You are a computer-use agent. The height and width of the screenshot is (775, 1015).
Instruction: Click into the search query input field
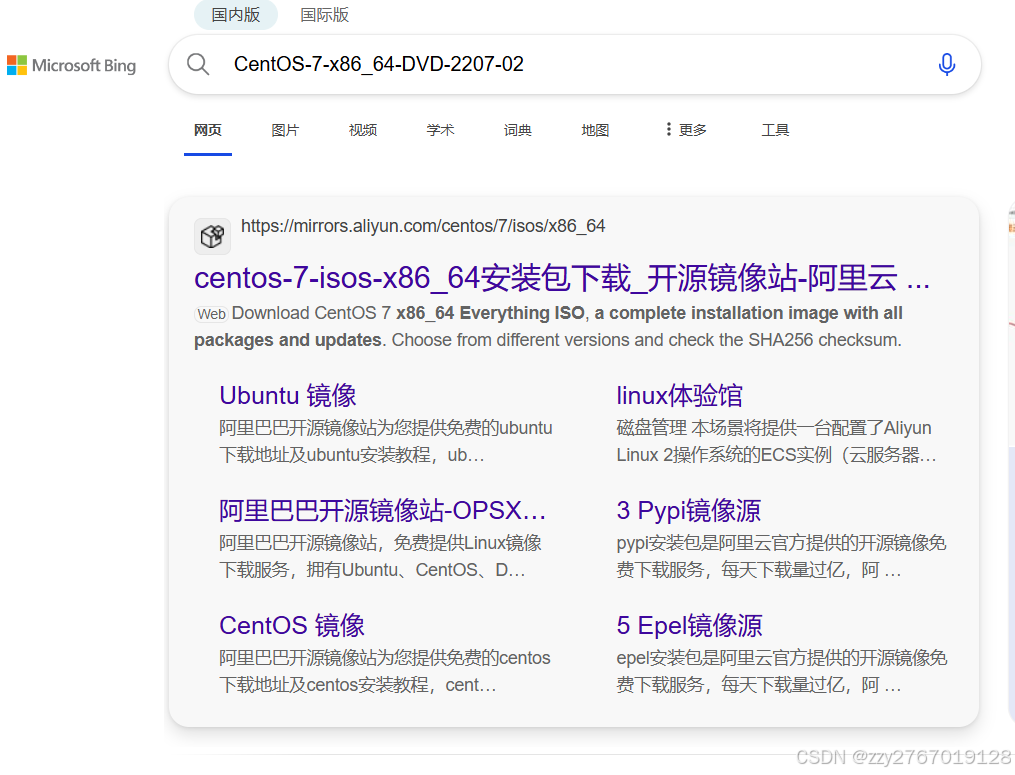(x=576, y=64)
